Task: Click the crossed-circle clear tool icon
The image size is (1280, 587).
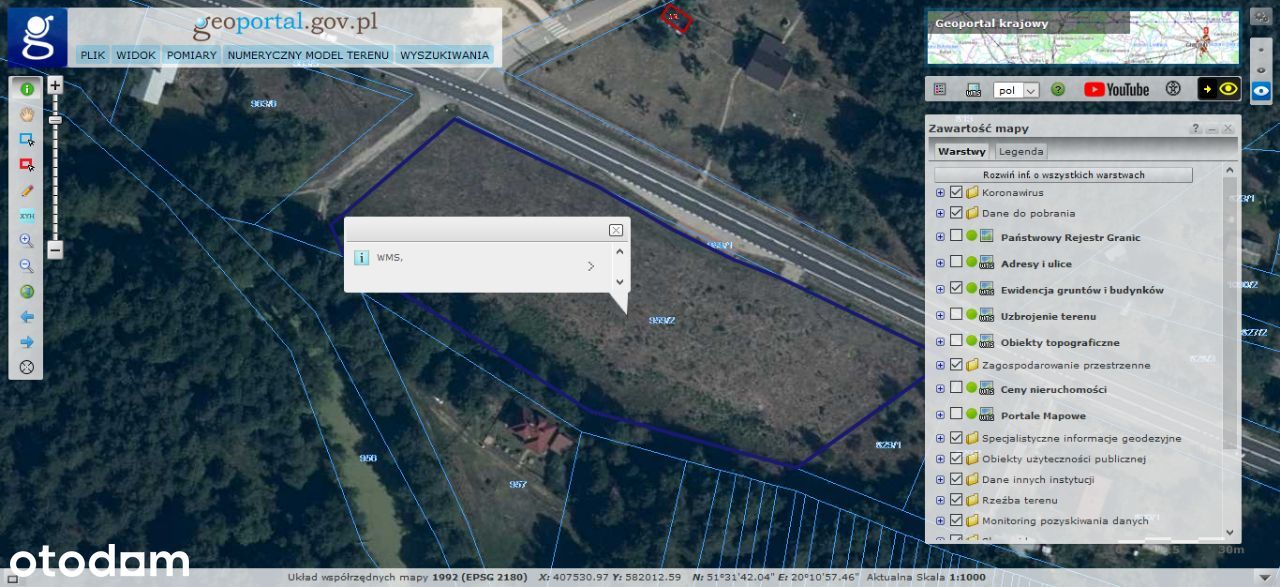Action: (x=27, y=367)
